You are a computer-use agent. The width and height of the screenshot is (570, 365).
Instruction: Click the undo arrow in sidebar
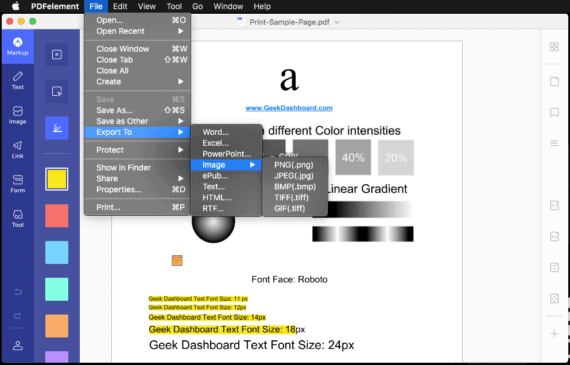pos(18,292)
